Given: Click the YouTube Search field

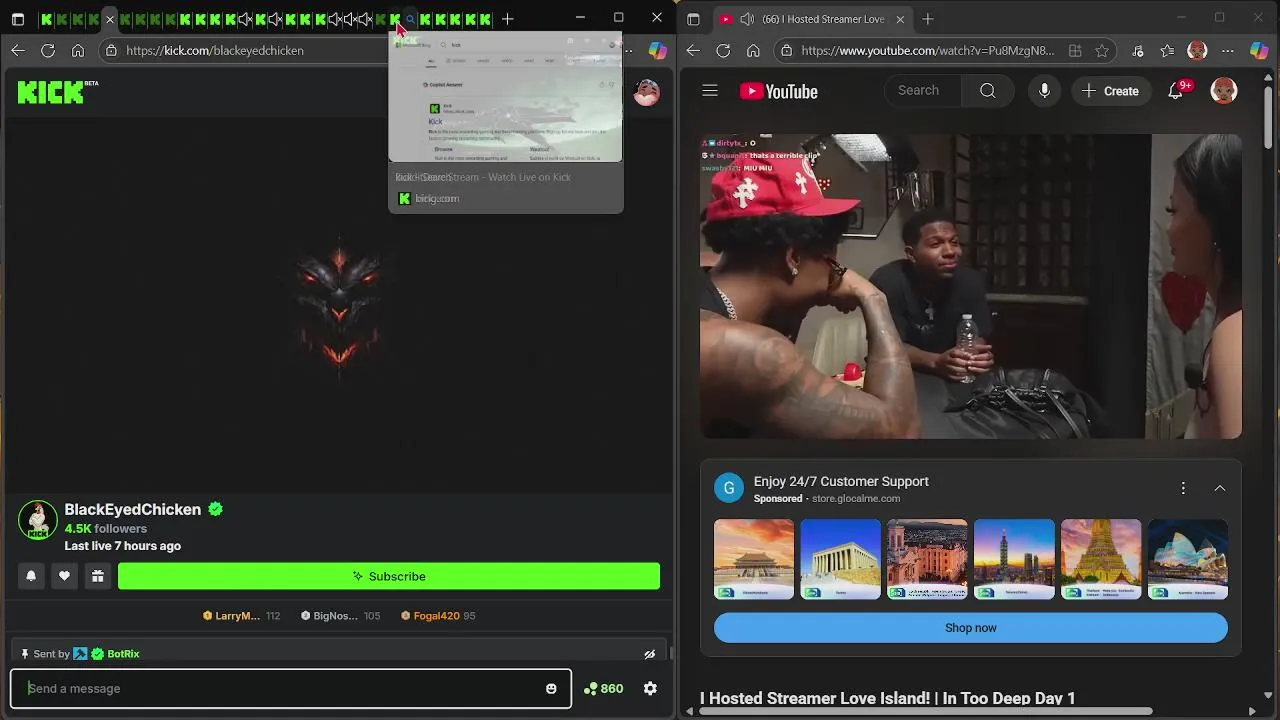Looking at the screenshot, I should coord(923,91).
